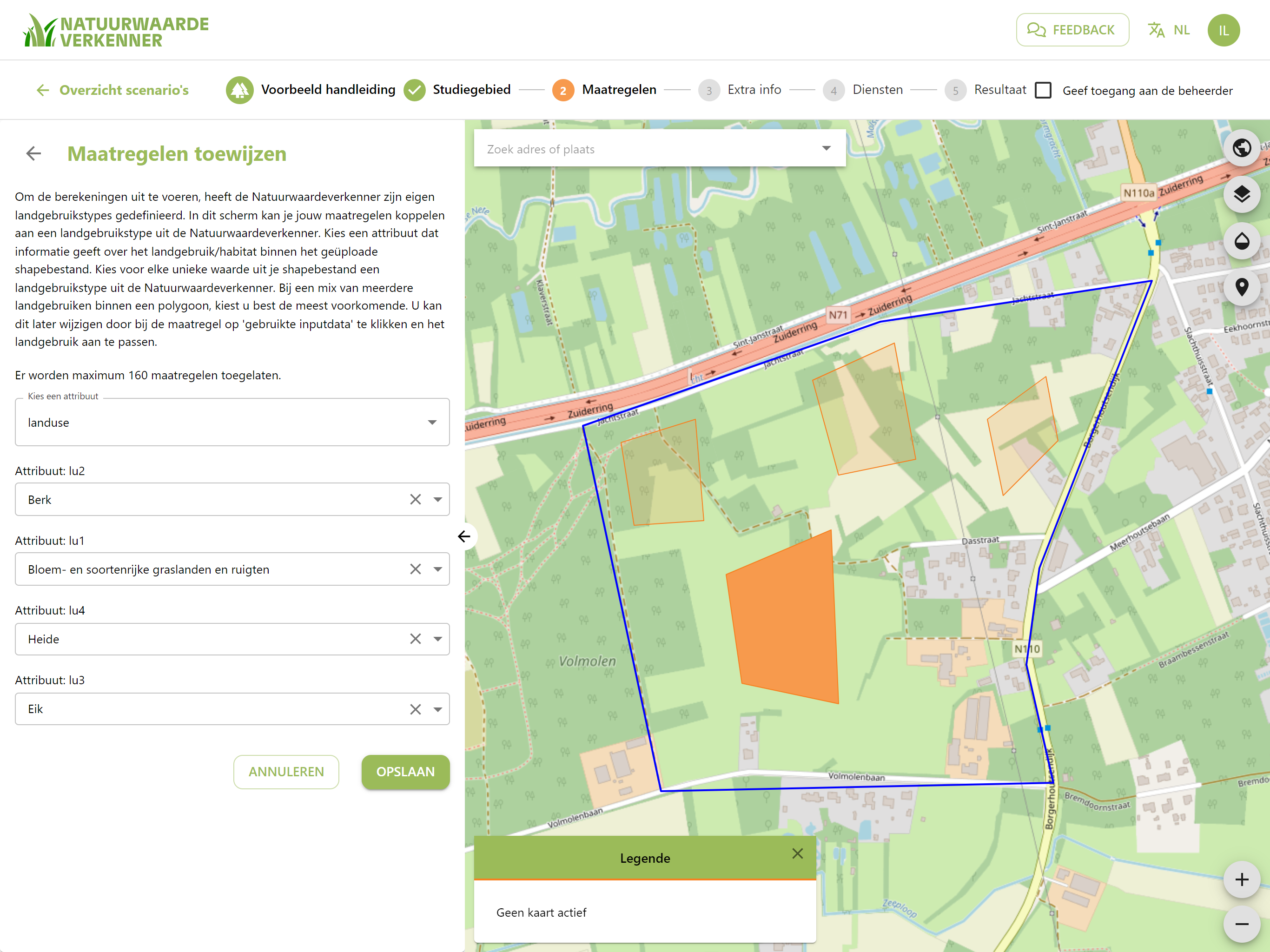Expand the lu3 Eik dropdown arrow
This screenshot has height=952, width=1270.
pos(437,709)
